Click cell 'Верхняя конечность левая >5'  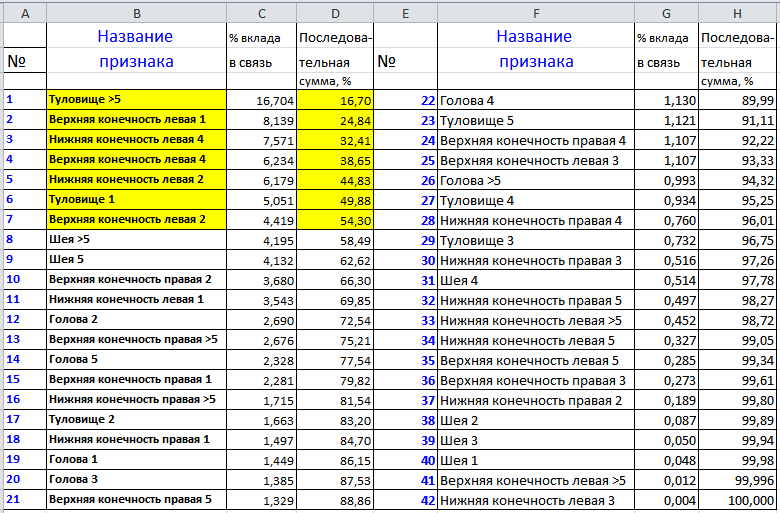point(536,480)
